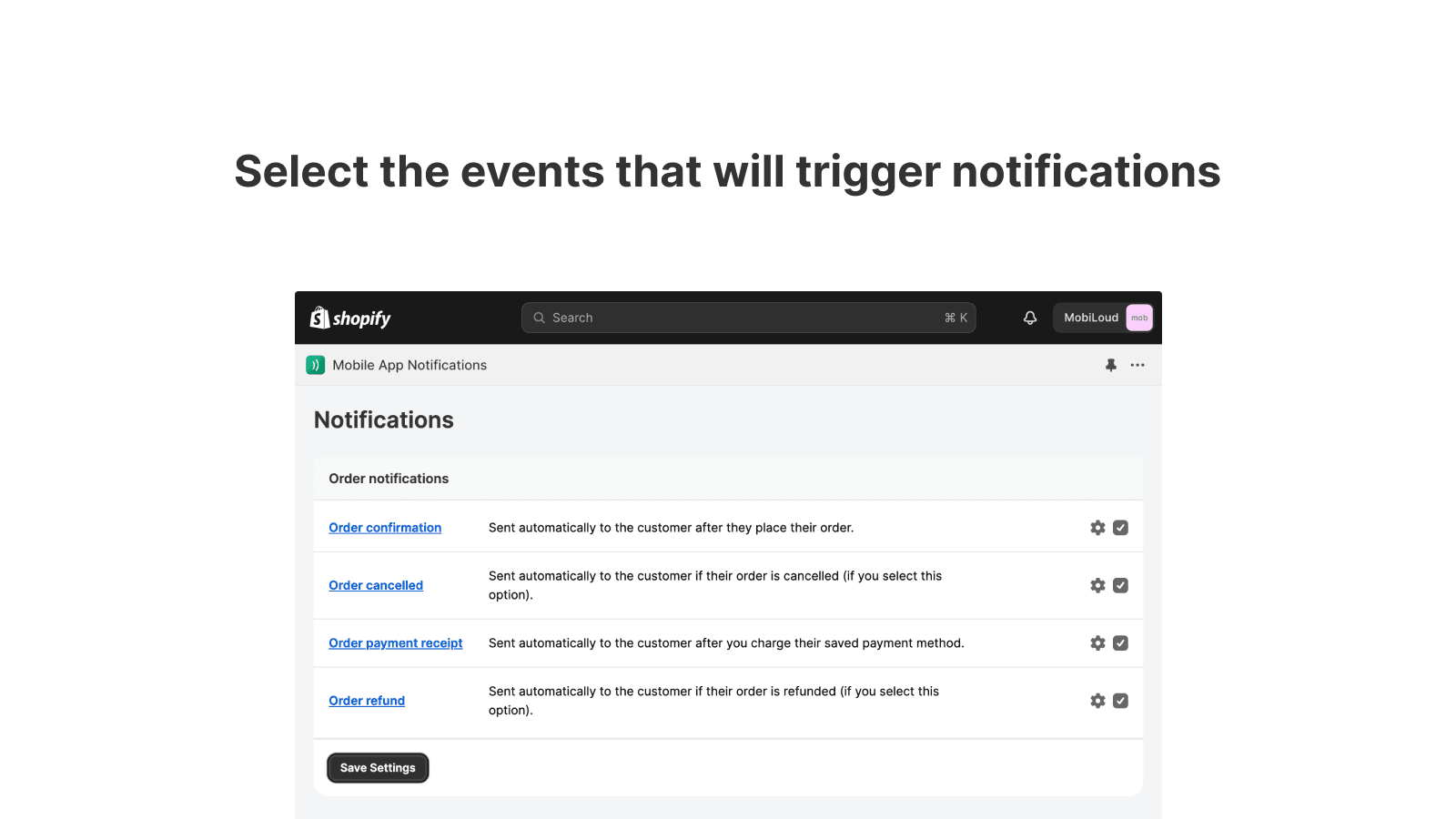Open the three-dot more actions menu

[x=1137, y=365]
